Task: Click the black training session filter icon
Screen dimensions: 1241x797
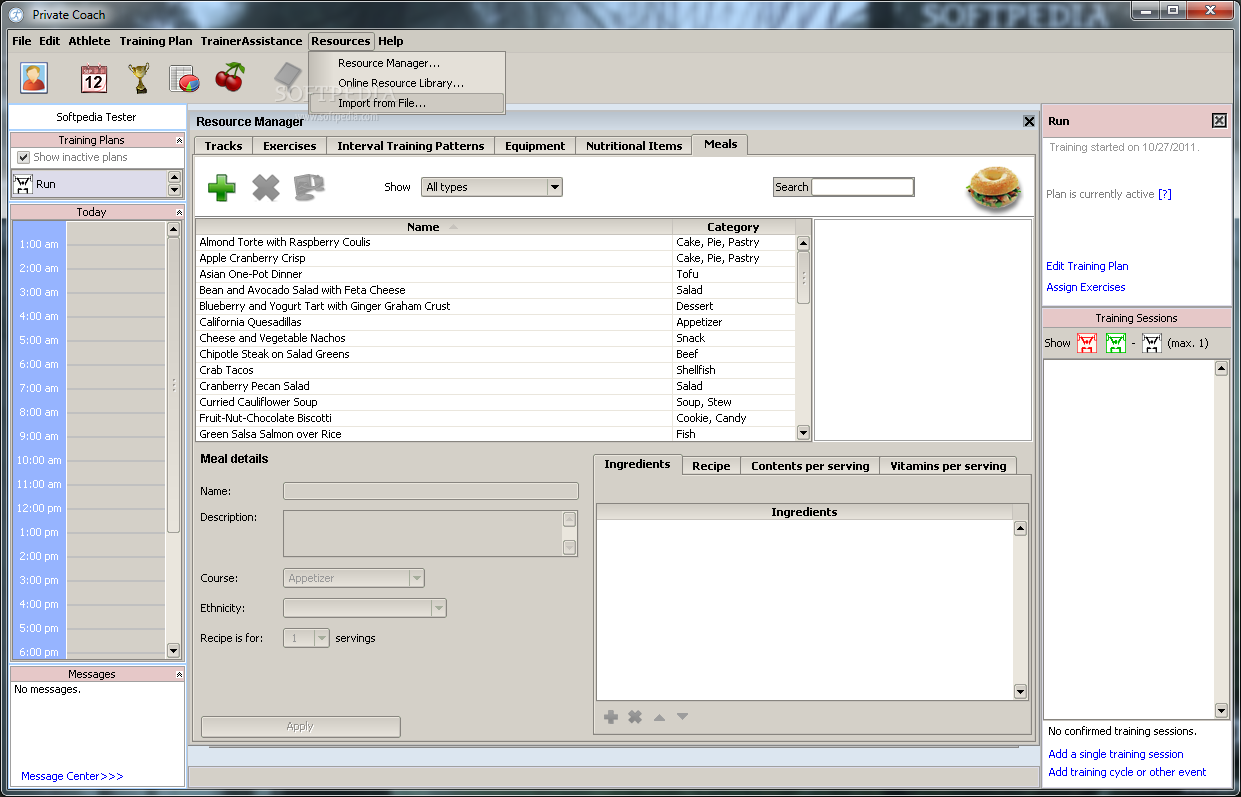Action: (1152, 343)
